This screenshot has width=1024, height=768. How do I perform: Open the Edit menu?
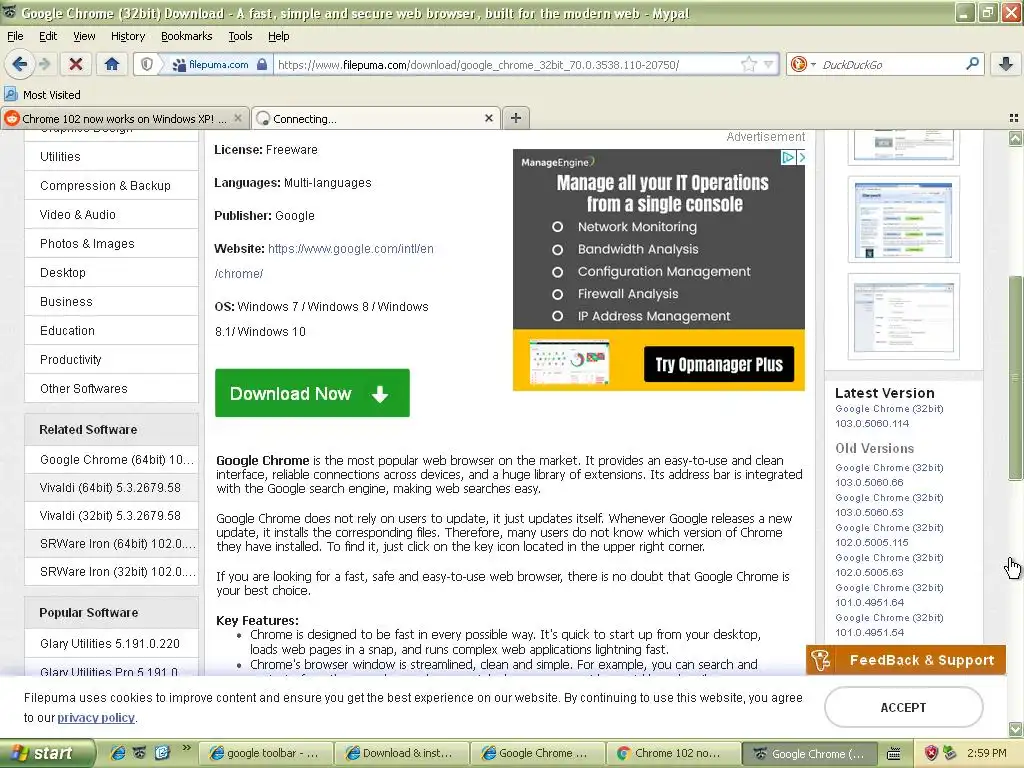48,36
